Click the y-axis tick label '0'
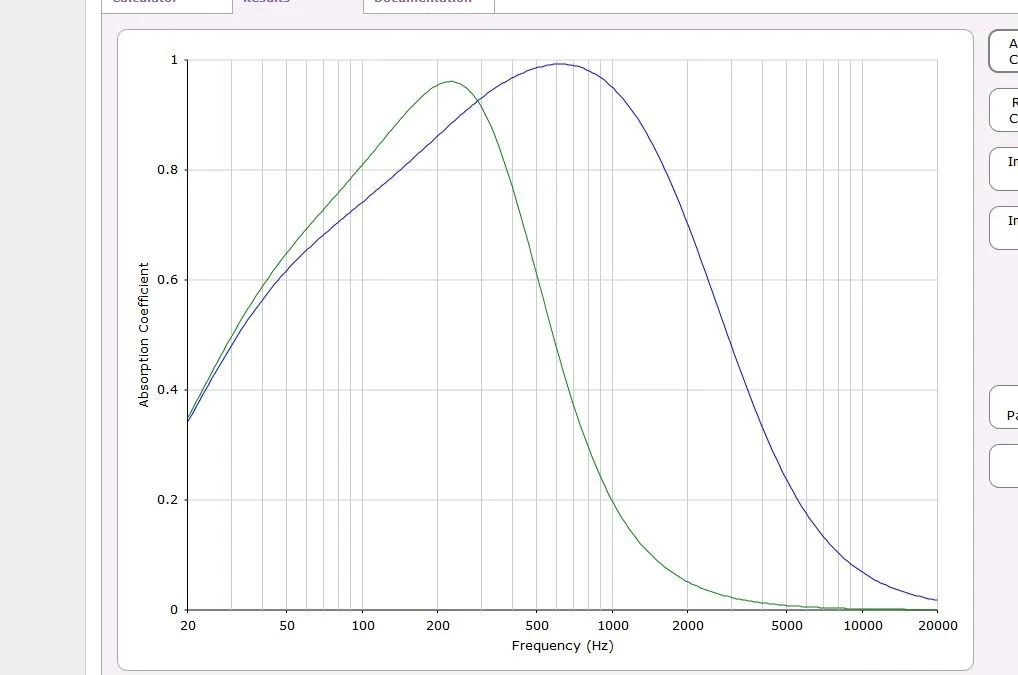The height and width of the screenshot is (675, 1018). [x=174, y=610]
